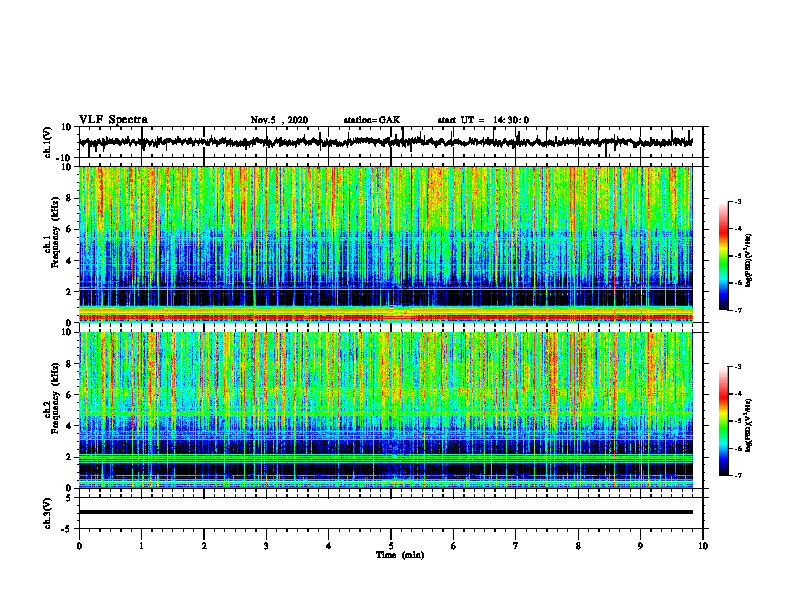This screenshot has width=792, height=612.
Task: Select the ch.2 colorbar log(PSD) label
Action: 749,425
